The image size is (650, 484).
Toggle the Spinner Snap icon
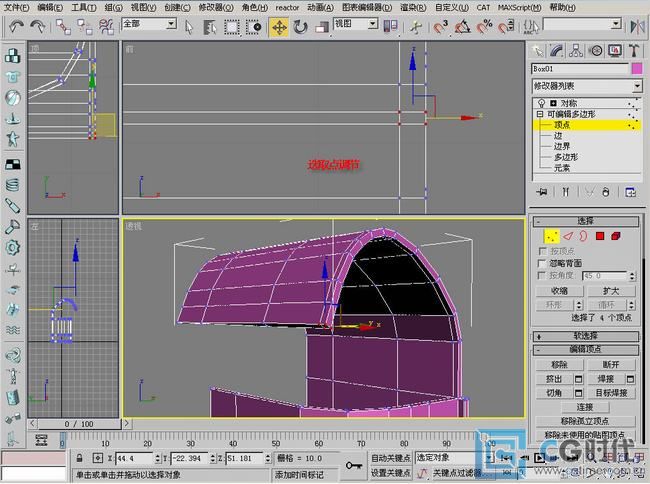pos(505,27)
